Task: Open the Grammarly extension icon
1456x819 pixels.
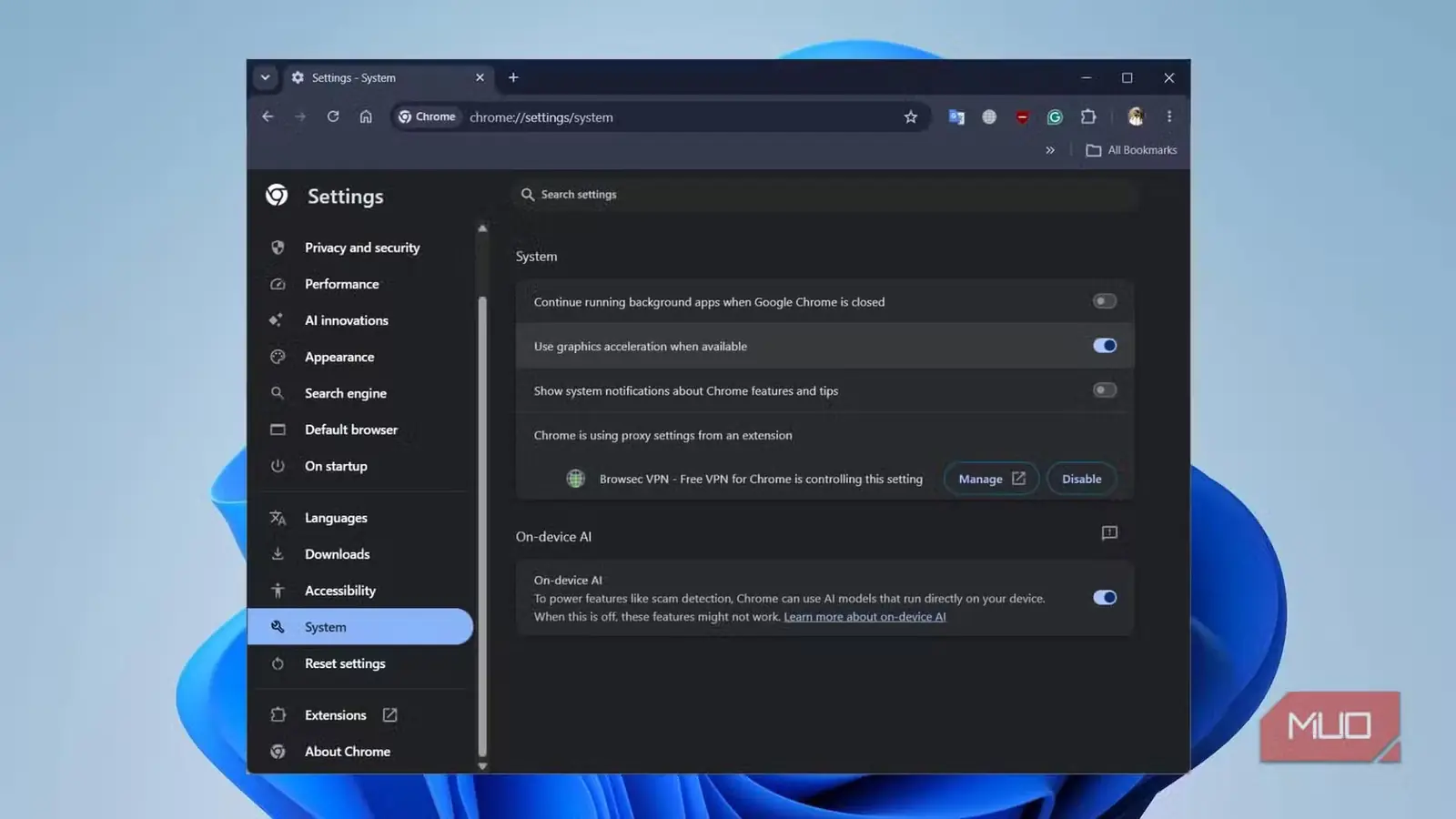Action: (1055, 116)
